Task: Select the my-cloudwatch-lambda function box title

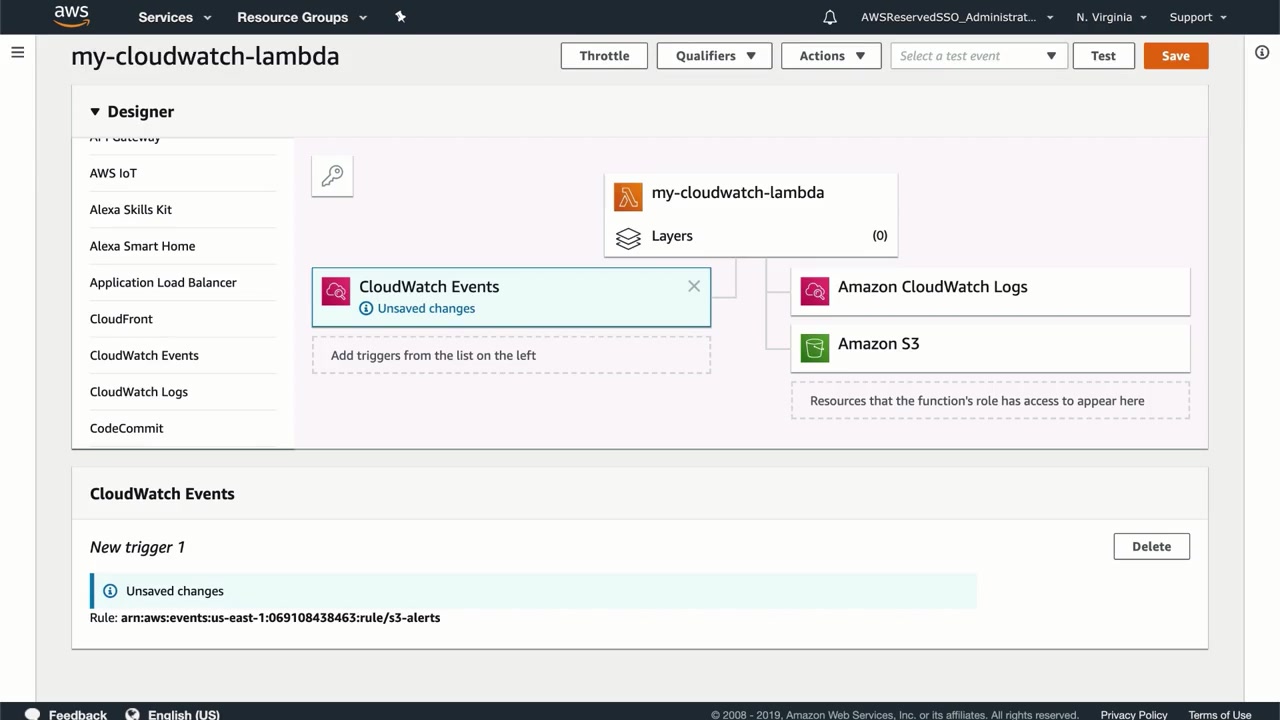Action: pyautogui.click(x=738, y=193)
